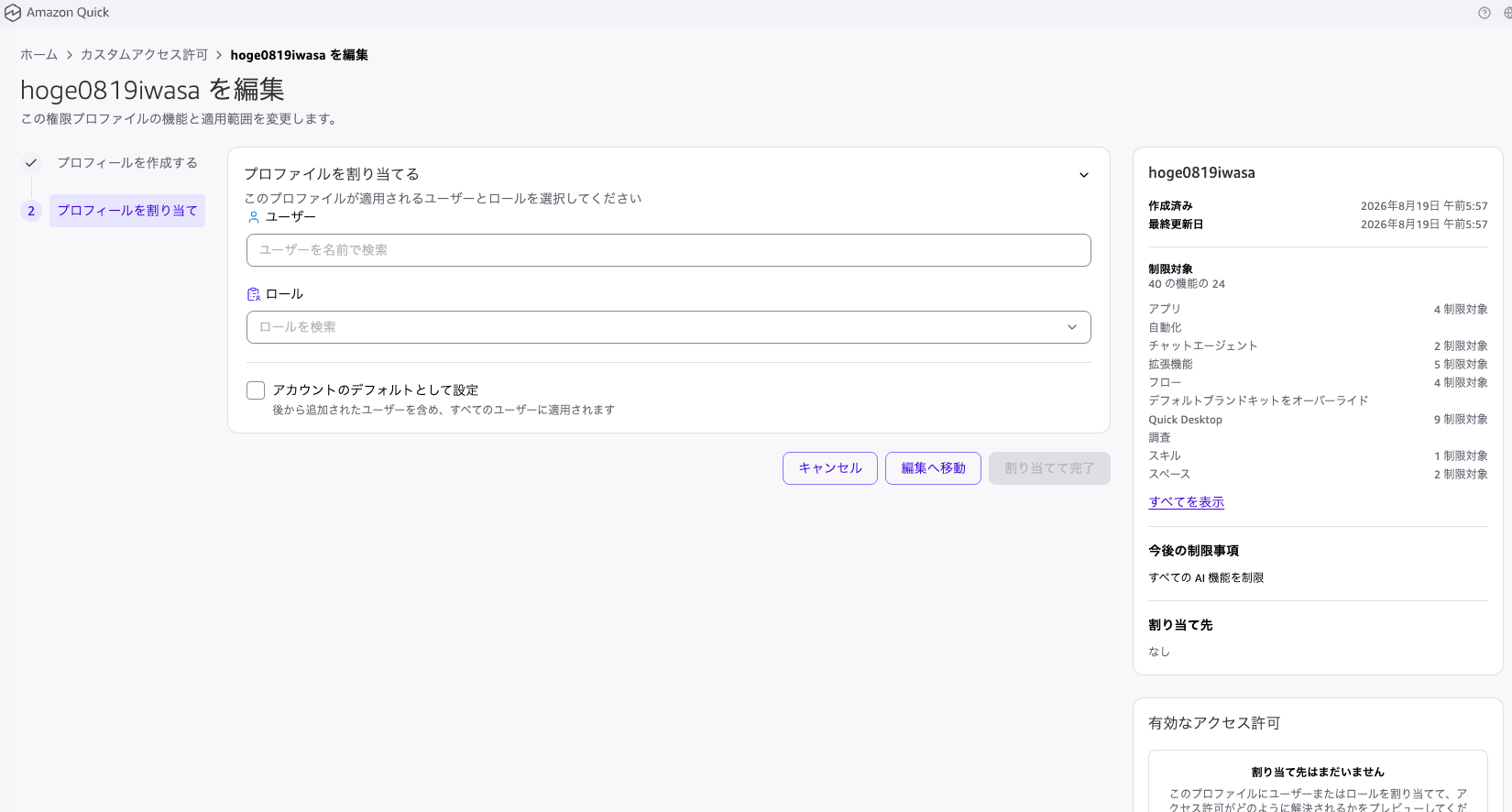Focus the ユーザーを名前で検索 search field
This screenshot has width=1512, height=812.
668,250
